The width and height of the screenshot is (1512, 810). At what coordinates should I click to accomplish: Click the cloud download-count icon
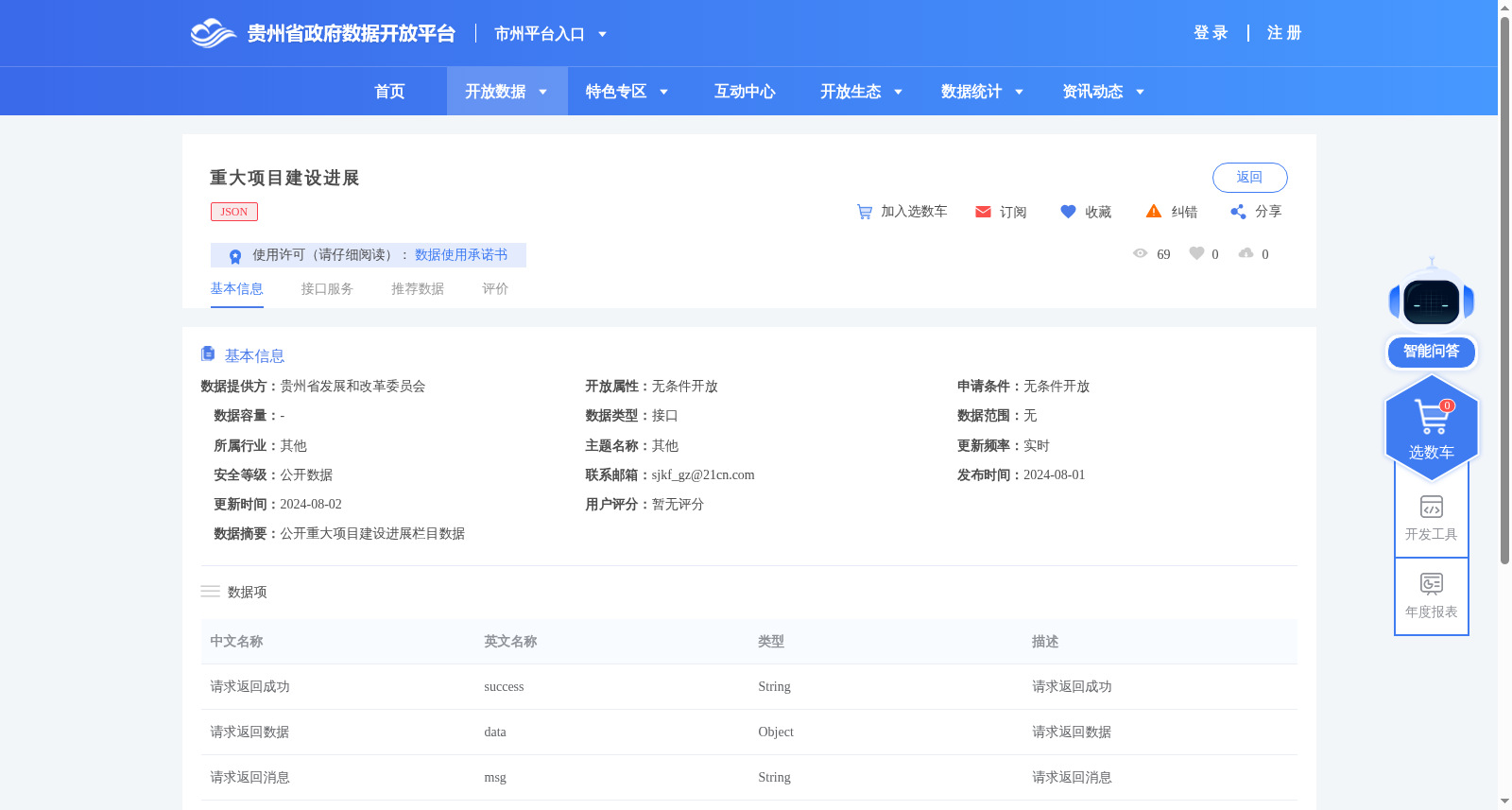click(1246, 253)
